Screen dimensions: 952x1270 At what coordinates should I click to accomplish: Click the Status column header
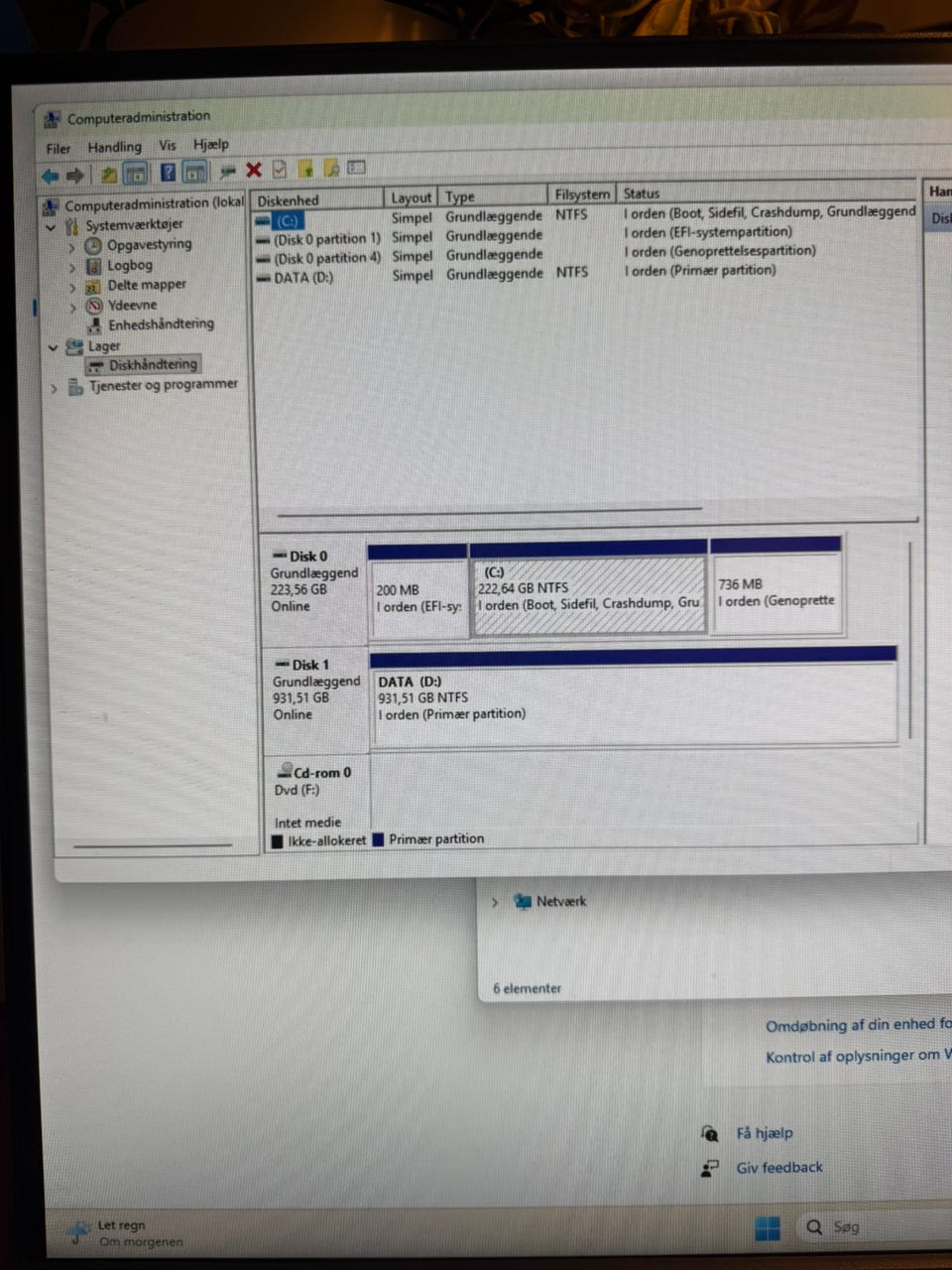pos(768,191)
